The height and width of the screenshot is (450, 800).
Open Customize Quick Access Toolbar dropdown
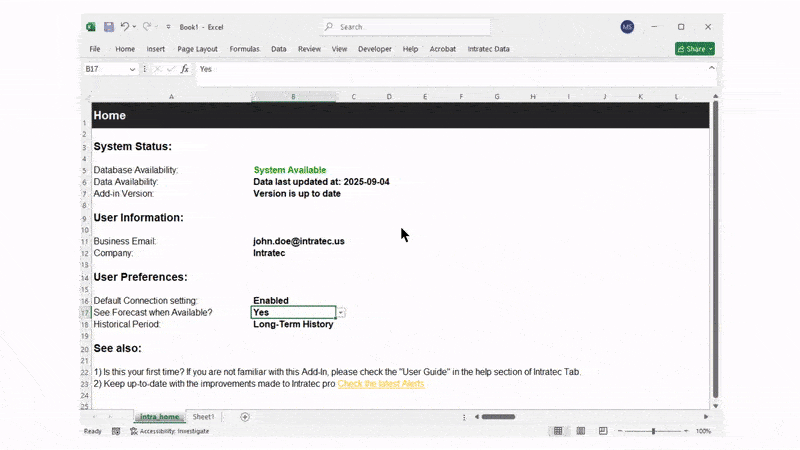coord(168,27)
